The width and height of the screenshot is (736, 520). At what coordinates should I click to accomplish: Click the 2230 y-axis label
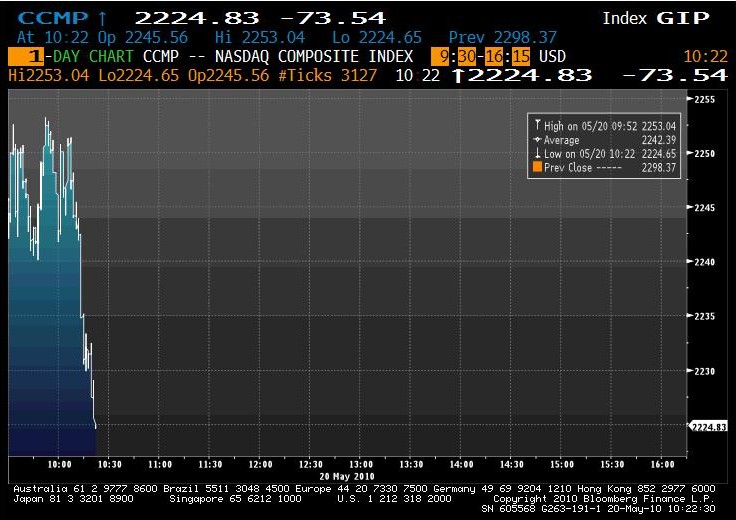click(x=705, y=371)
